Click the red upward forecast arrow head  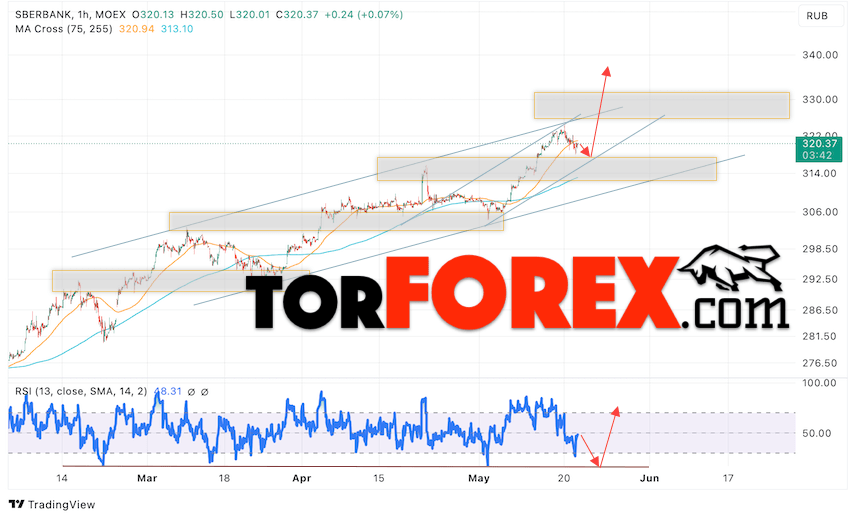[607, 71]
